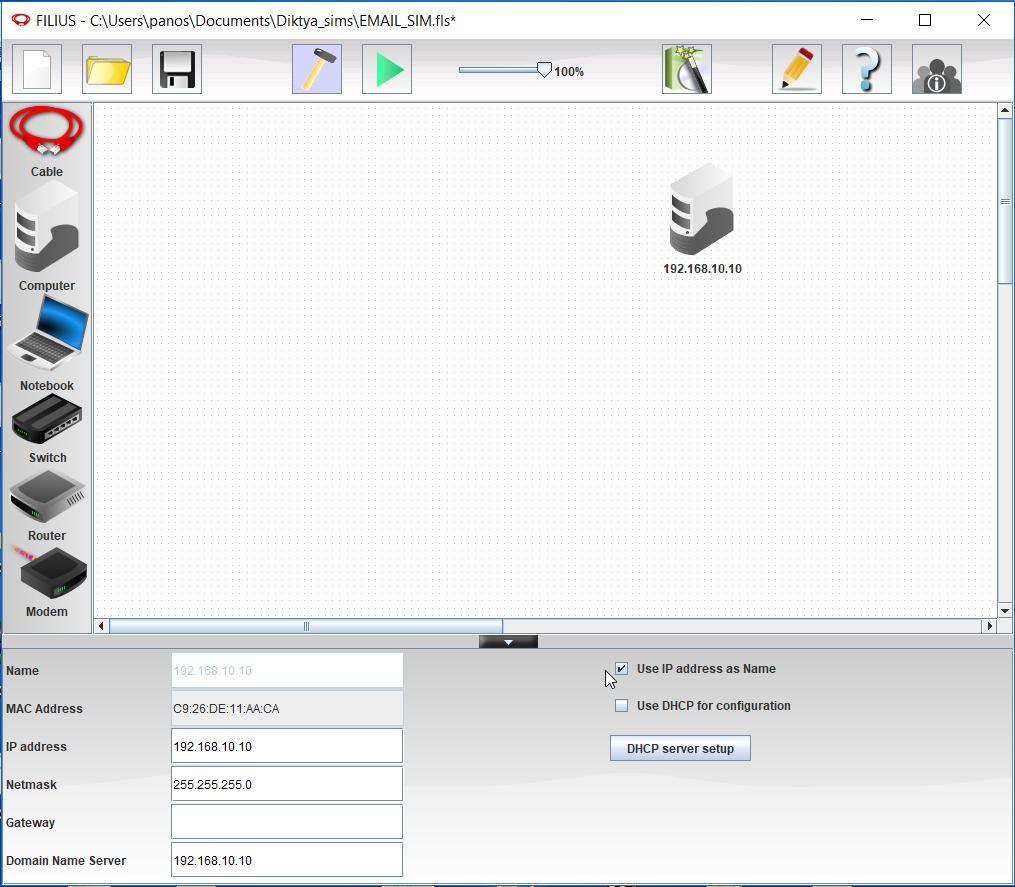The image size is (1015, 887).
Task: Open help via the question mark icon
Action: click(x=867, y=69)
